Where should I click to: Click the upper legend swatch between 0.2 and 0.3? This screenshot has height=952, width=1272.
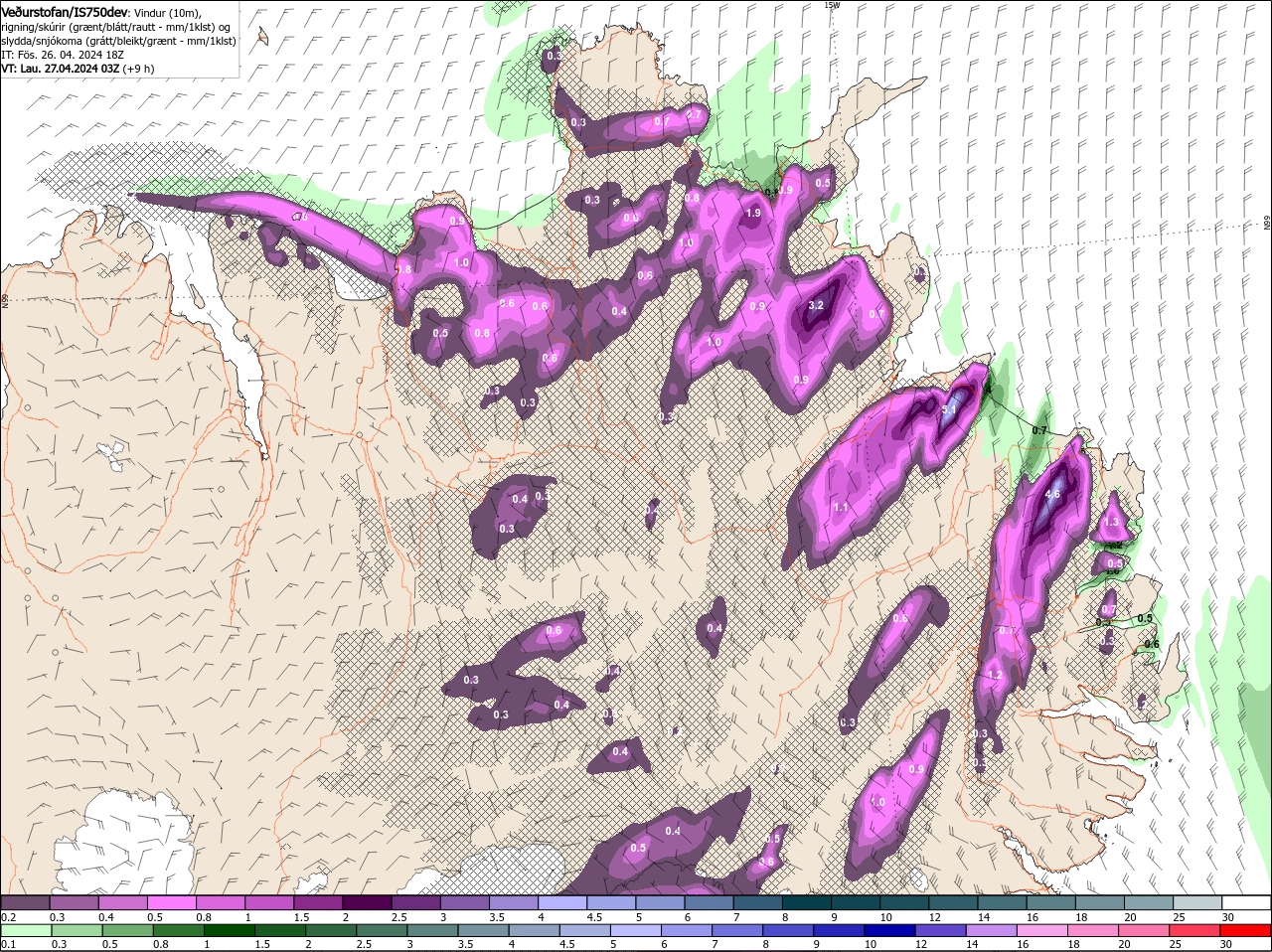(x=25, y=902)
